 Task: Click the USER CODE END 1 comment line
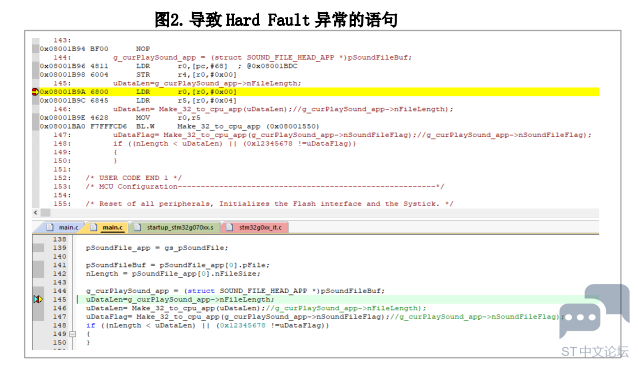pyautogui.click(x=133, y=178)
